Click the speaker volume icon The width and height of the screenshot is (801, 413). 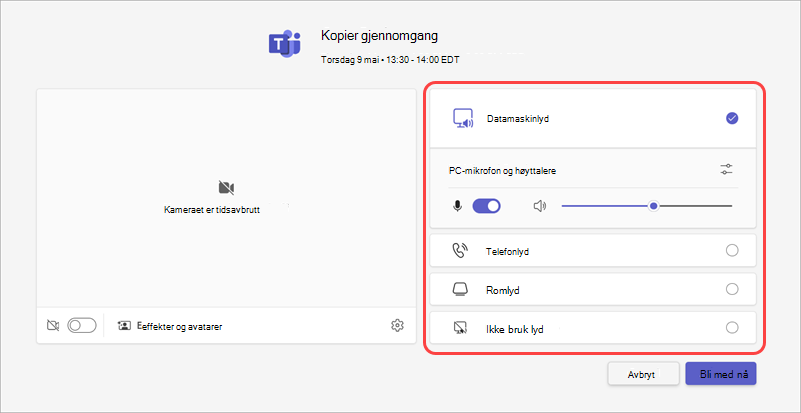pyautogui.click(x=539, y=206)
